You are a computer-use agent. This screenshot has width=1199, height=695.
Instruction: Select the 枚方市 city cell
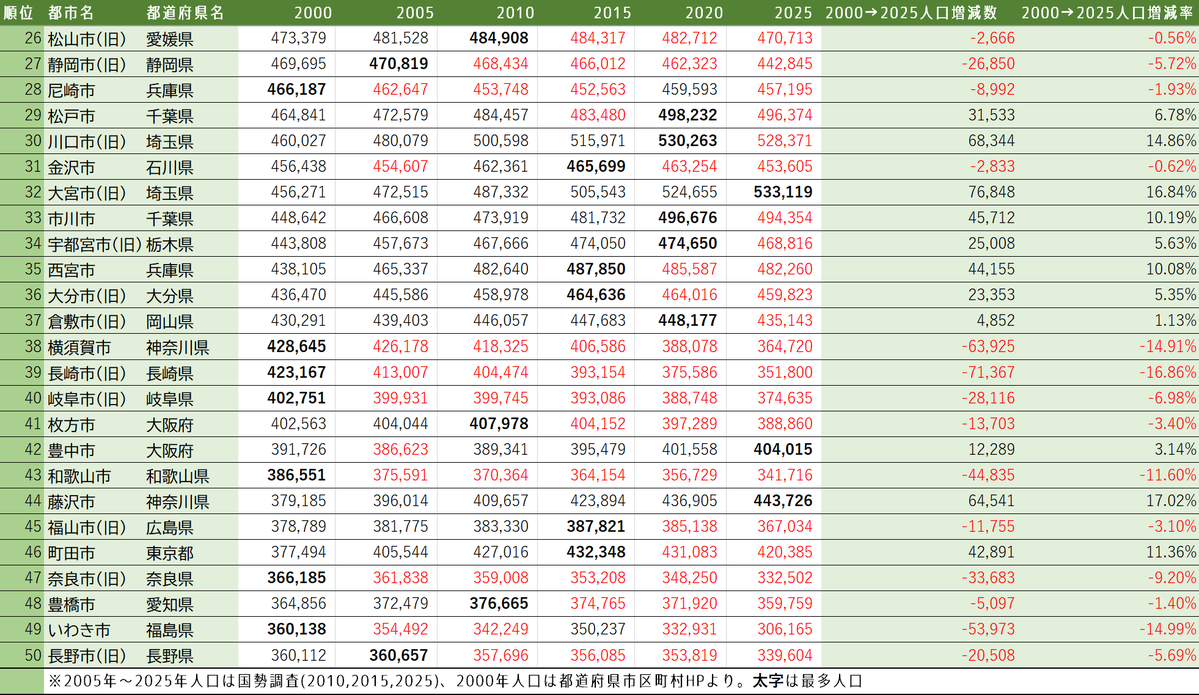pos(71,424)
